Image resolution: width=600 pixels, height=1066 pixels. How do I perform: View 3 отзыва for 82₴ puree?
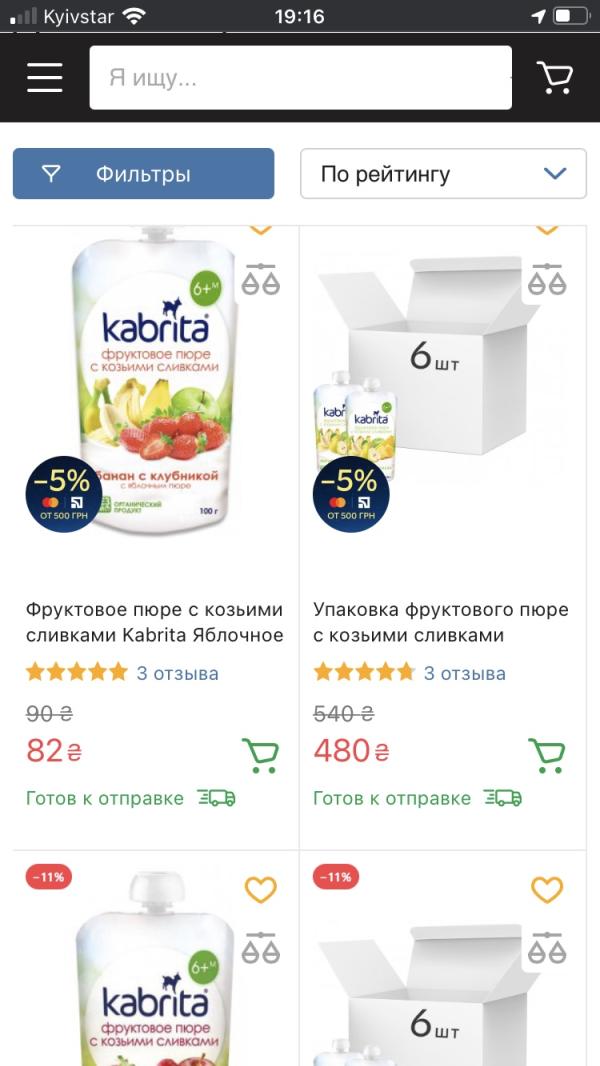click(177, 673)
